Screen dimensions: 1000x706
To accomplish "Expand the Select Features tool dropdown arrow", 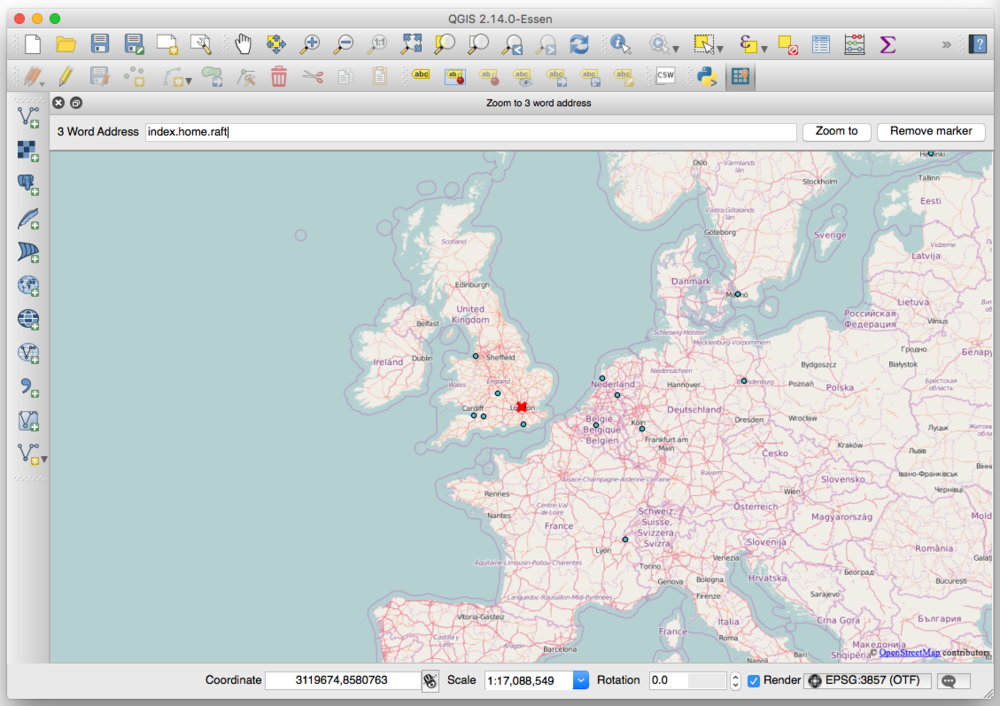I will [720, 48].
